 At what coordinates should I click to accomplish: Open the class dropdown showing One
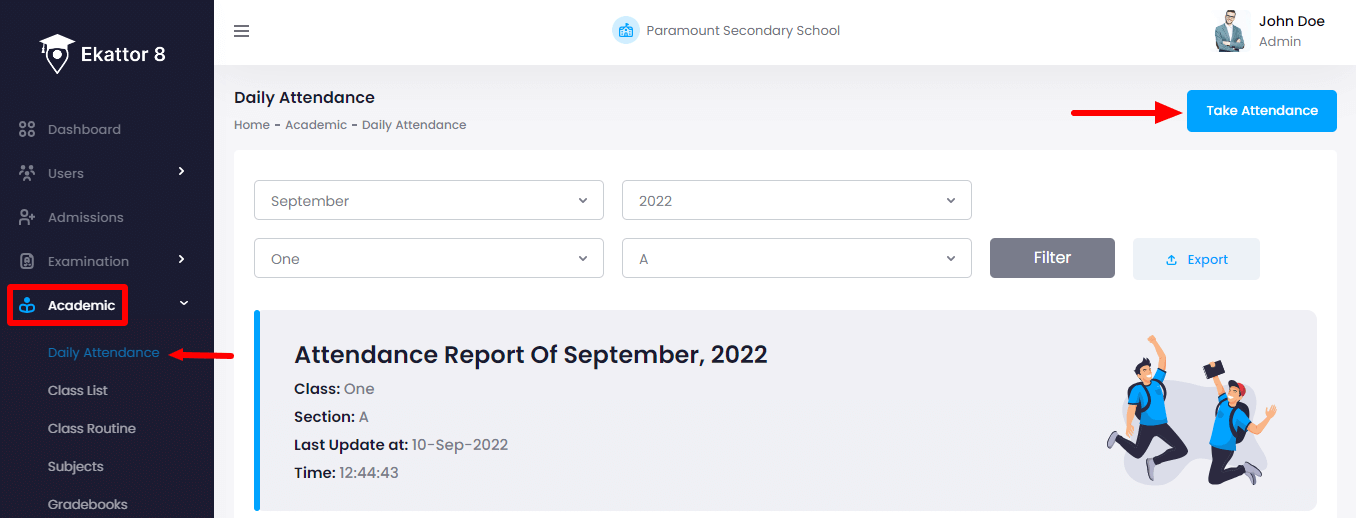click(x=429, y=258)
